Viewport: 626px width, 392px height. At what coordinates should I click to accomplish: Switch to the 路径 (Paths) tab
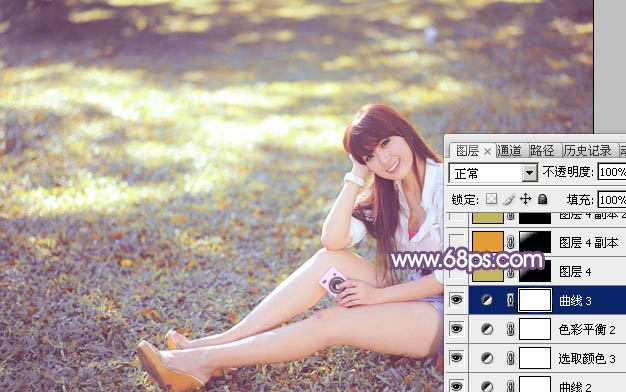tap(542, 151)
